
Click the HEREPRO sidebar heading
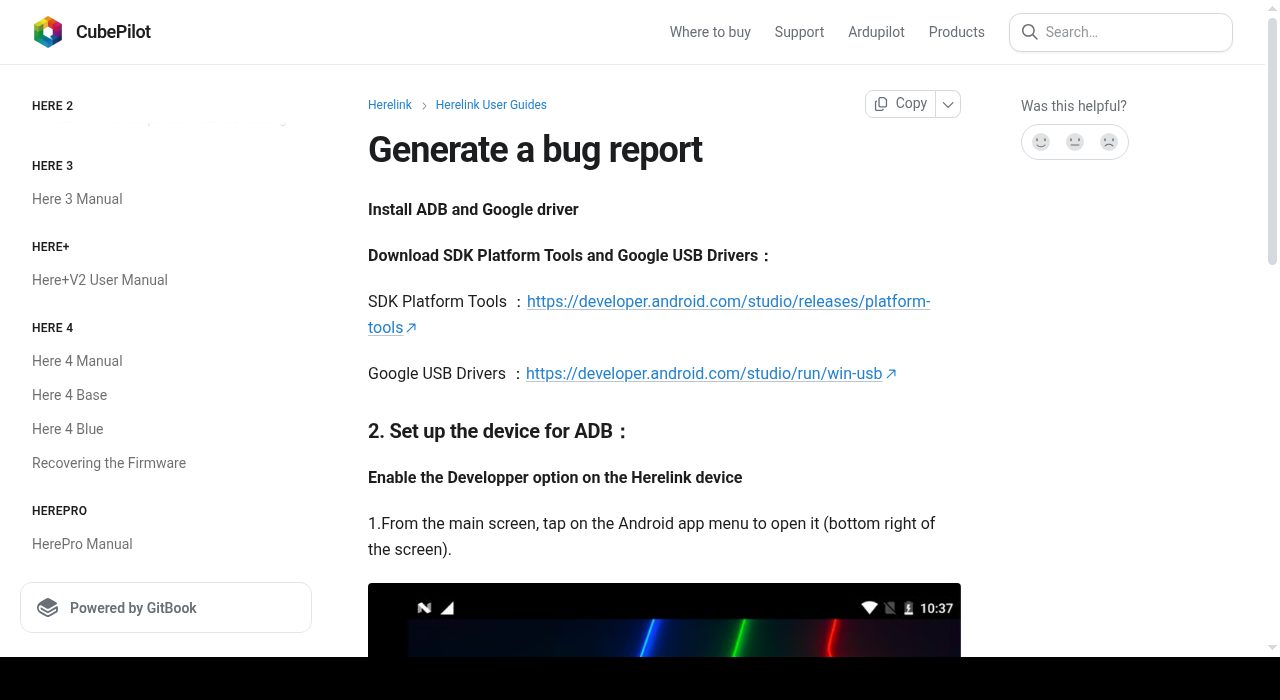[x=59, y=511]
